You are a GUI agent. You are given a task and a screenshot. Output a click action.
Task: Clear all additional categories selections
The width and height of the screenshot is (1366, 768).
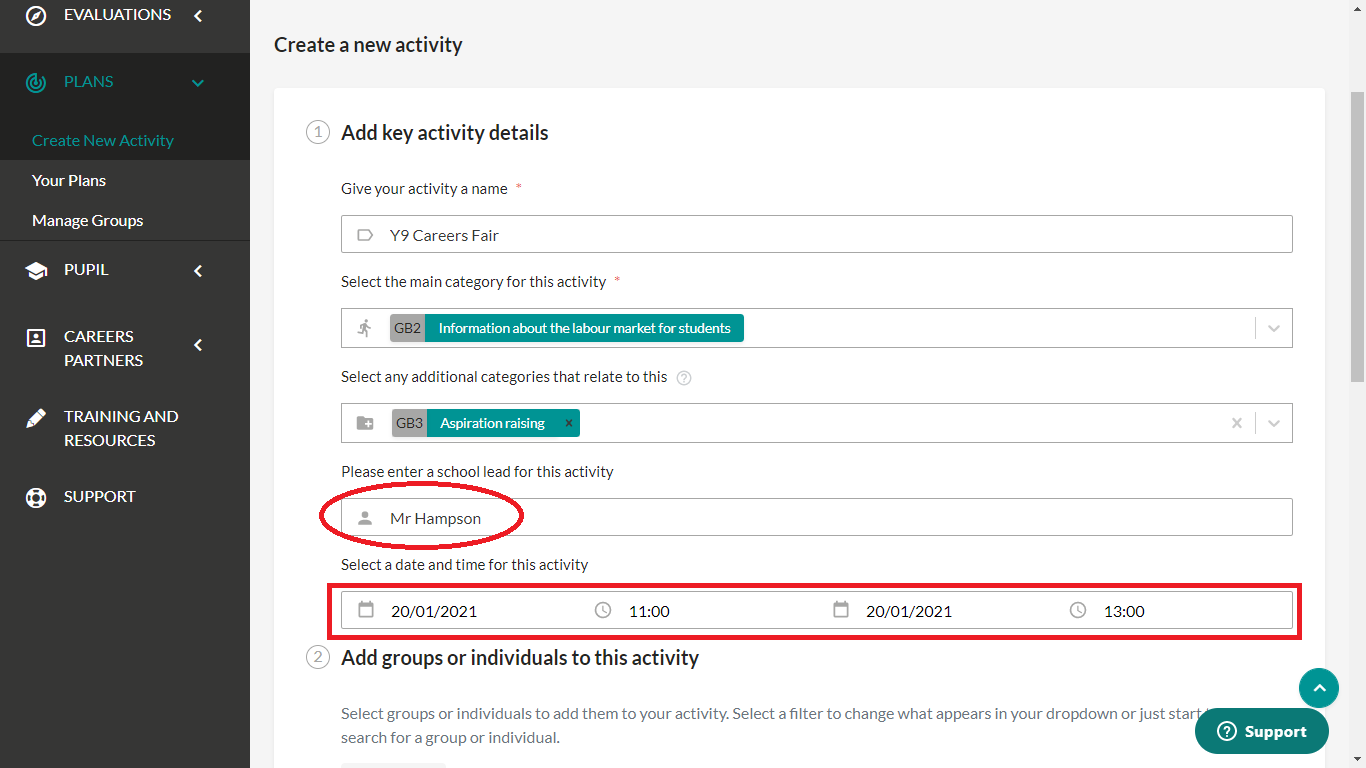1237,423
